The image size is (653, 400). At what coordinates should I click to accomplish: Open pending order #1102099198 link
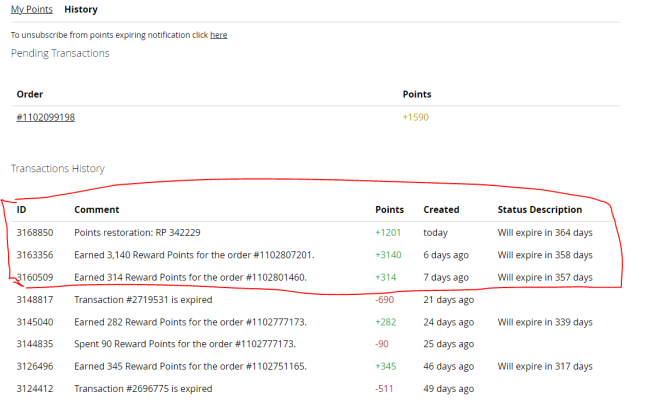point(46,117)
